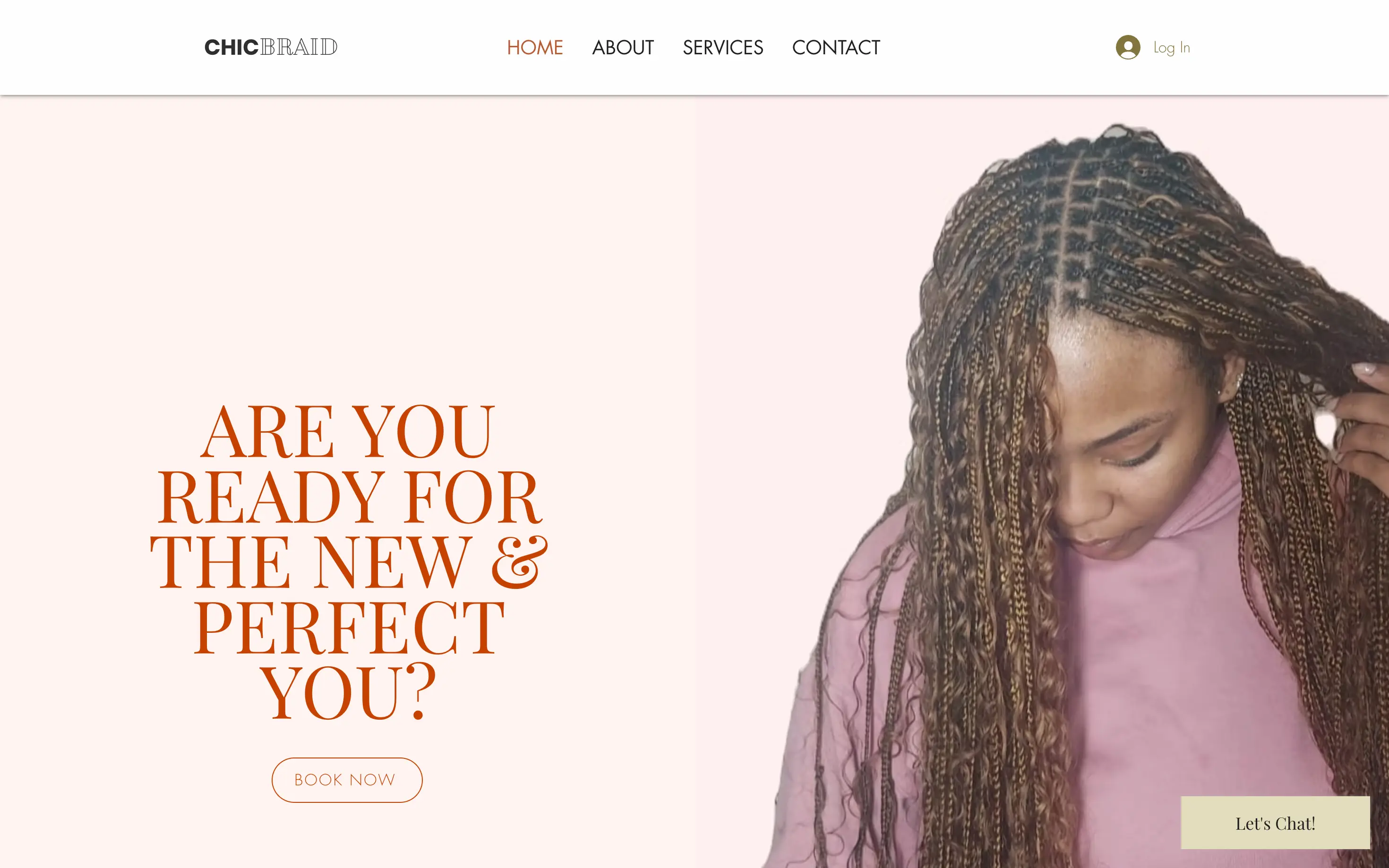Viewport: 1389px width, 868px height.
Task: Click the ARE YOU headline line
Action: (x=347, y=431)
